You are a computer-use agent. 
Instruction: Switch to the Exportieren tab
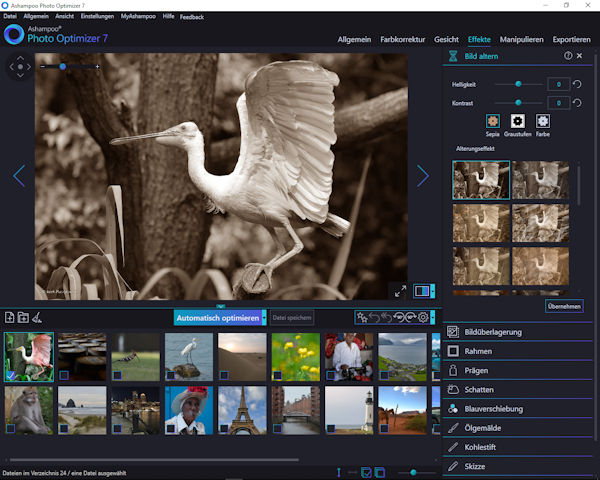(x=571, y=39)
